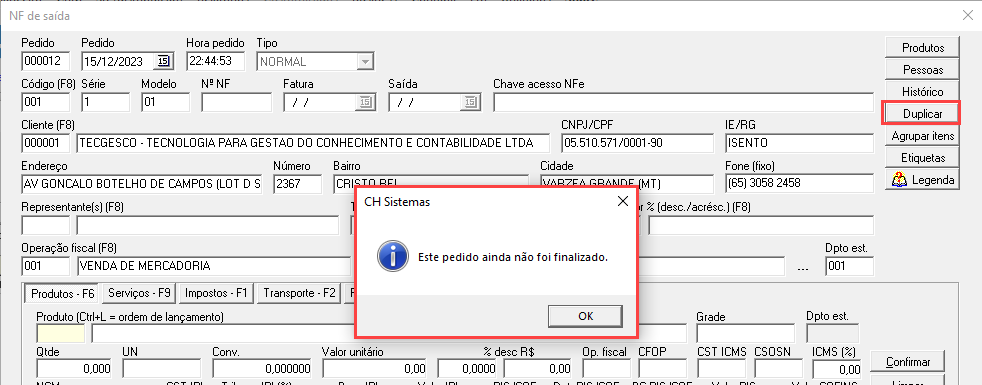Switch to the Serviços - F9 tab

coord(139,292)
